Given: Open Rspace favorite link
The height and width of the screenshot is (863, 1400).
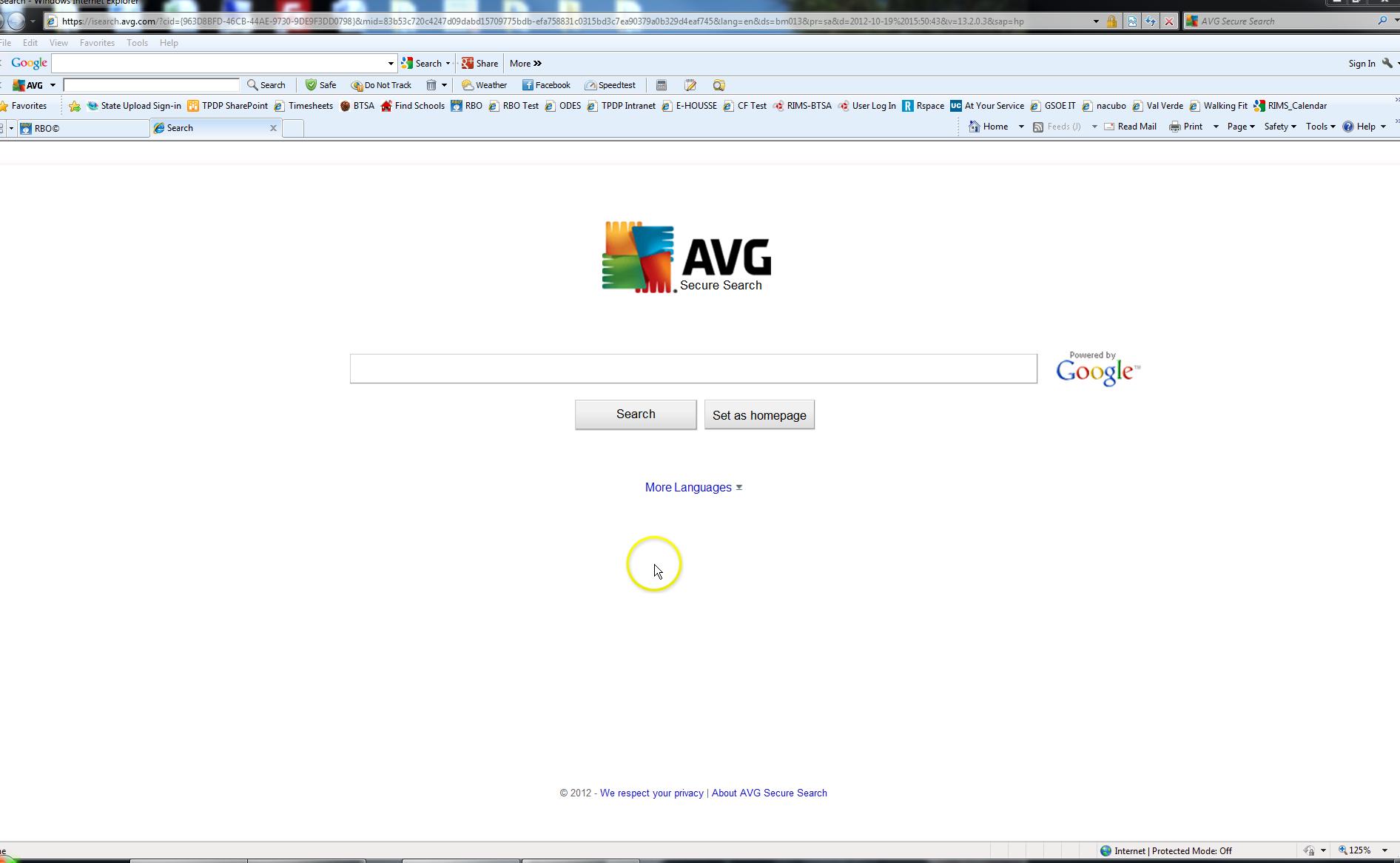Looking at the screenshot, I should click(x=923, y=106).
